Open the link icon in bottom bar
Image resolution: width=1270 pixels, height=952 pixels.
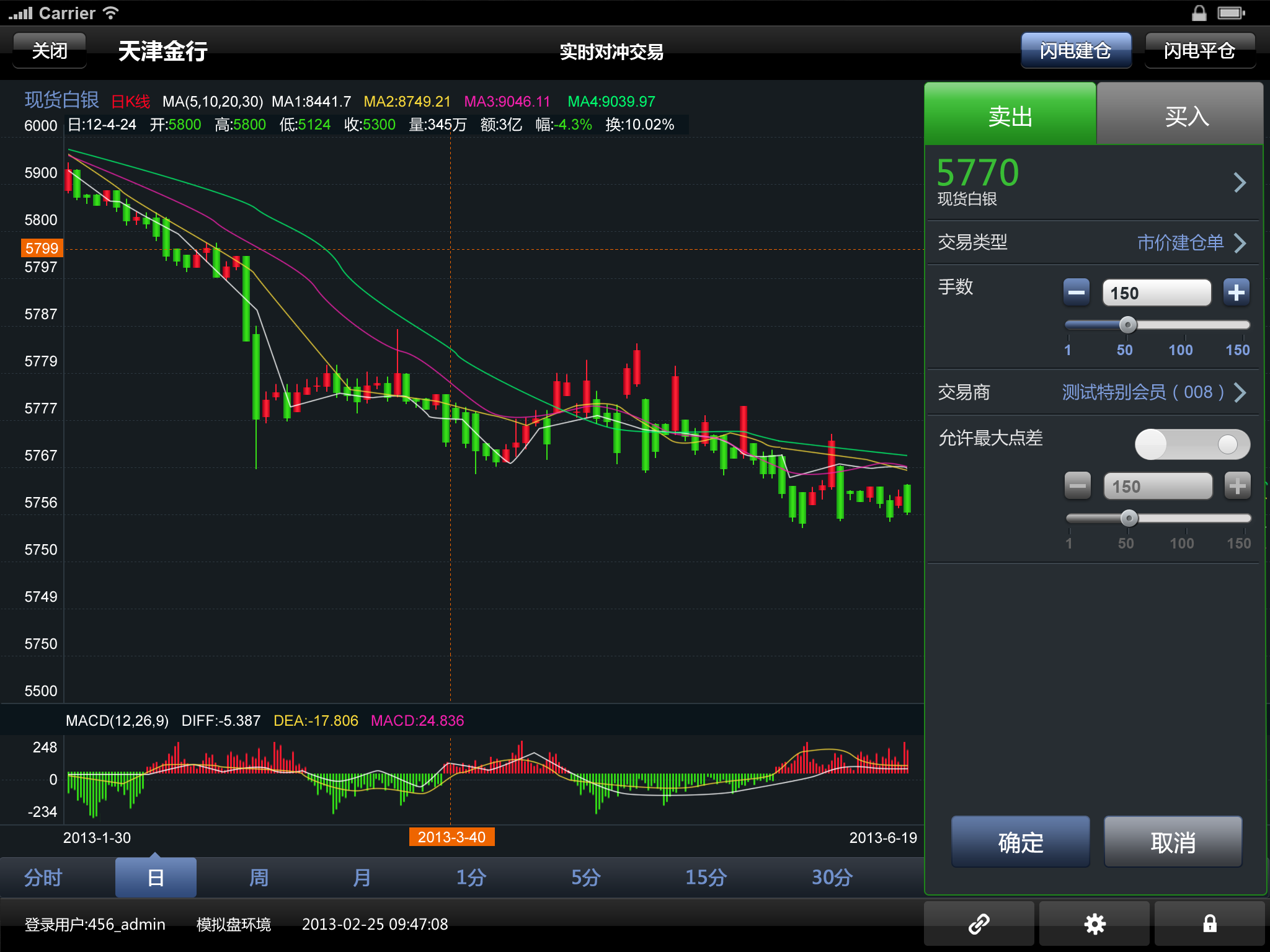click(979, 923)
